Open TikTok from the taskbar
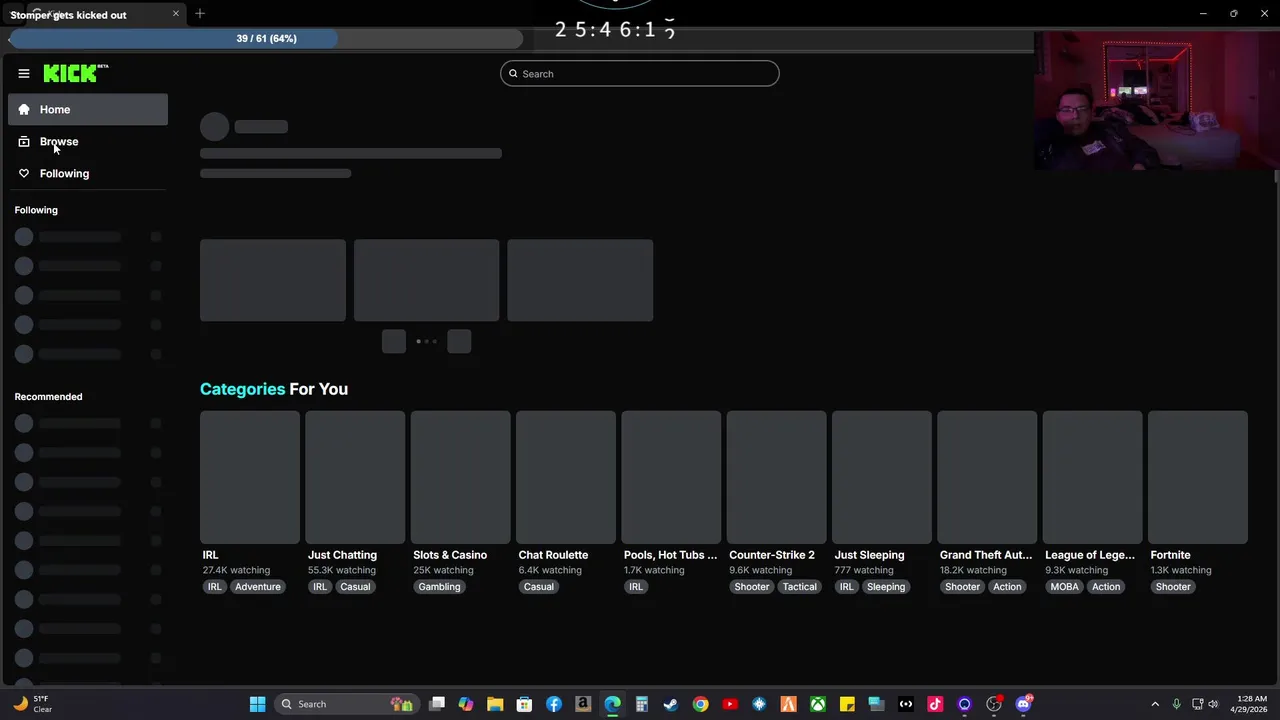The width and height of the screenshot is (1280, 720). (x=935, y=704)
